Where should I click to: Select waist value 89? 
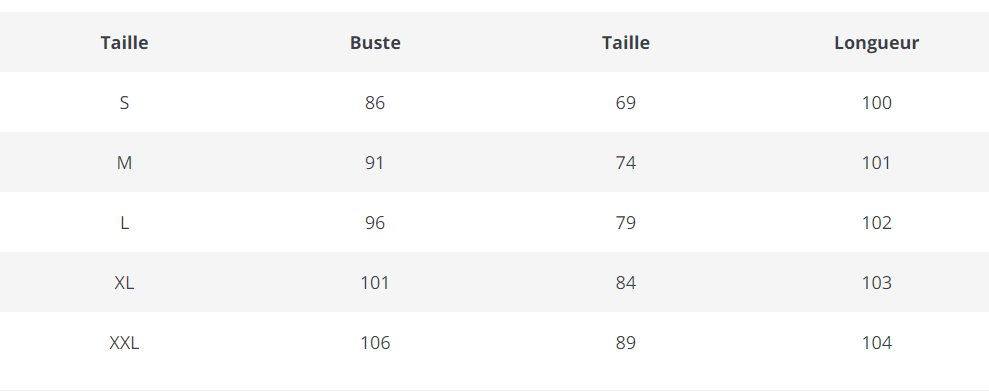(x=626, y=342)
